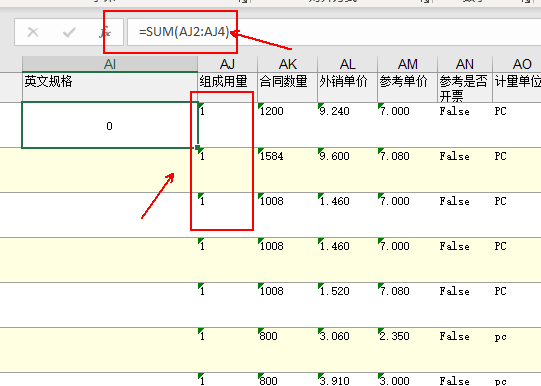Cancel the formula entry with the X icon
This screenshot has height=386, width=541.
(x=33, y=32)
